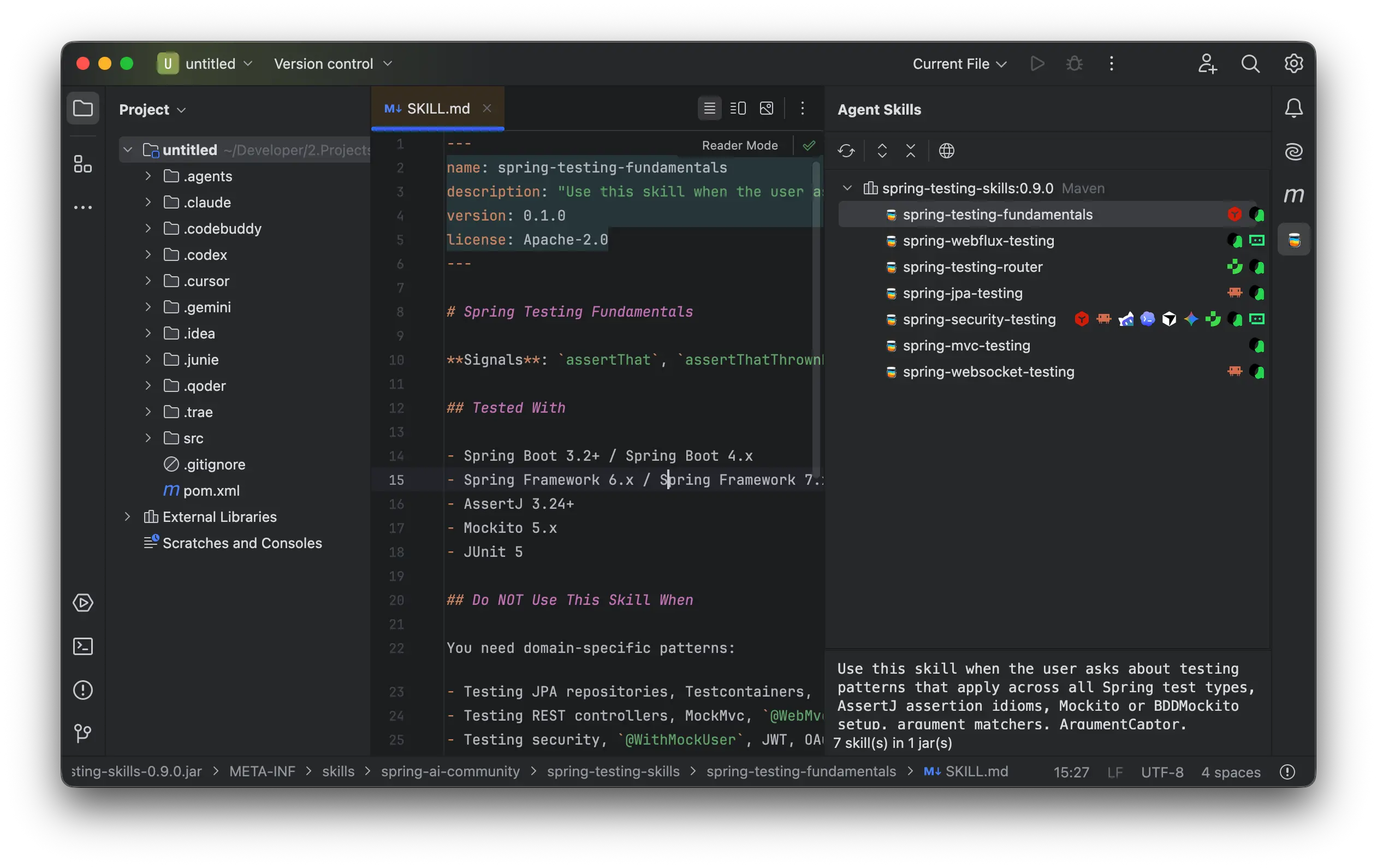Click the skills breadcrumb
Image resolution: width=1377 pixels, height=868 pixels.
pyautogui.click(x=338, y=771)
